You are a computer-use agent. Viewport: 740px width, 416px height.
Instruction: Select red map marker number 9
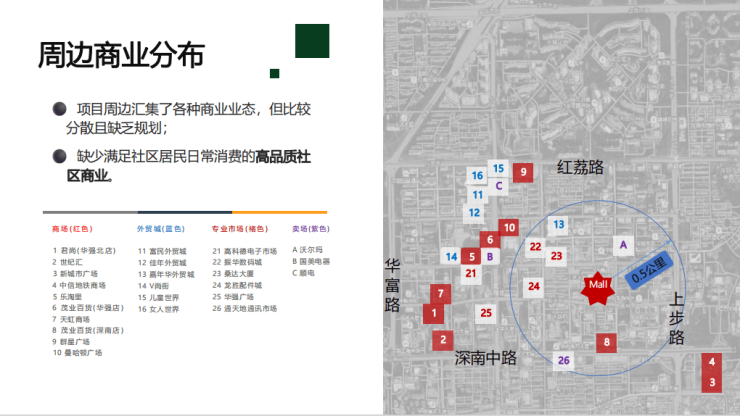tap(522, 172)
